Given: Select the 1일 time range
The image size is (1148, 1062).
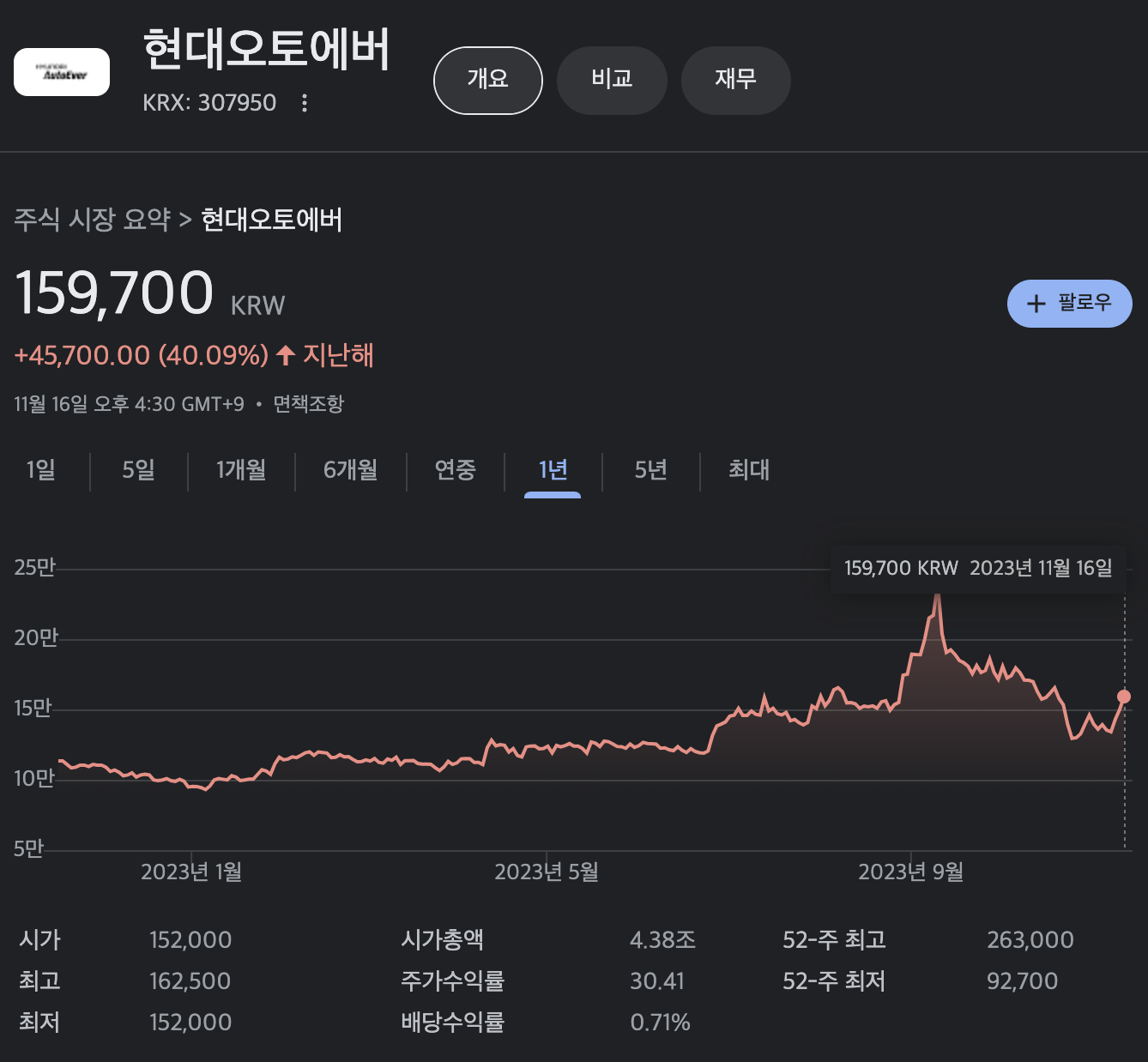Looking at the screenshot, I should pyautogui.click(x=41, y=470).
